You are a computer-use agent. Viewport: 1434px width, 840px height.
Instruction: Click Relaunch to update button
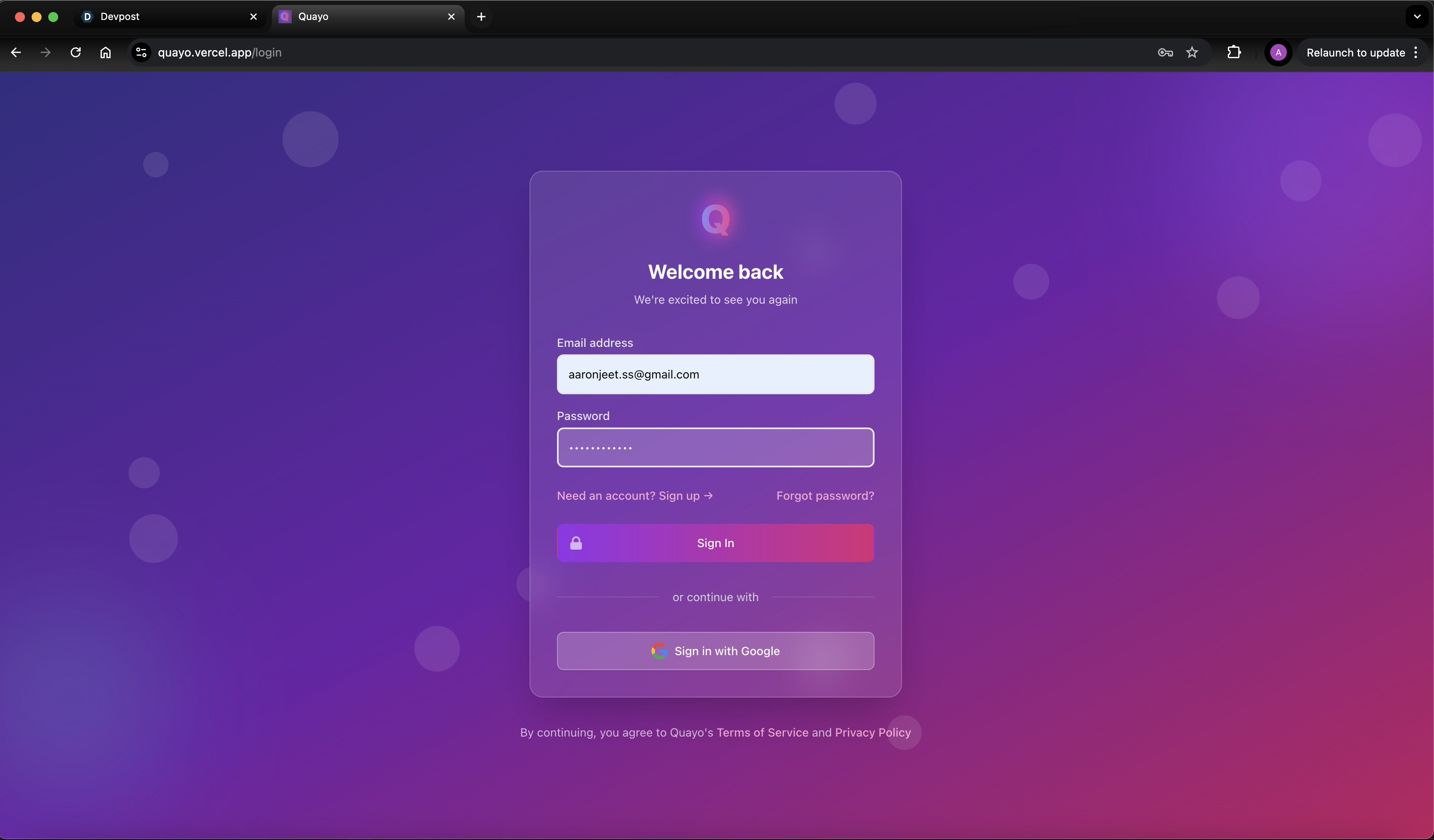tap(1355, 52)
